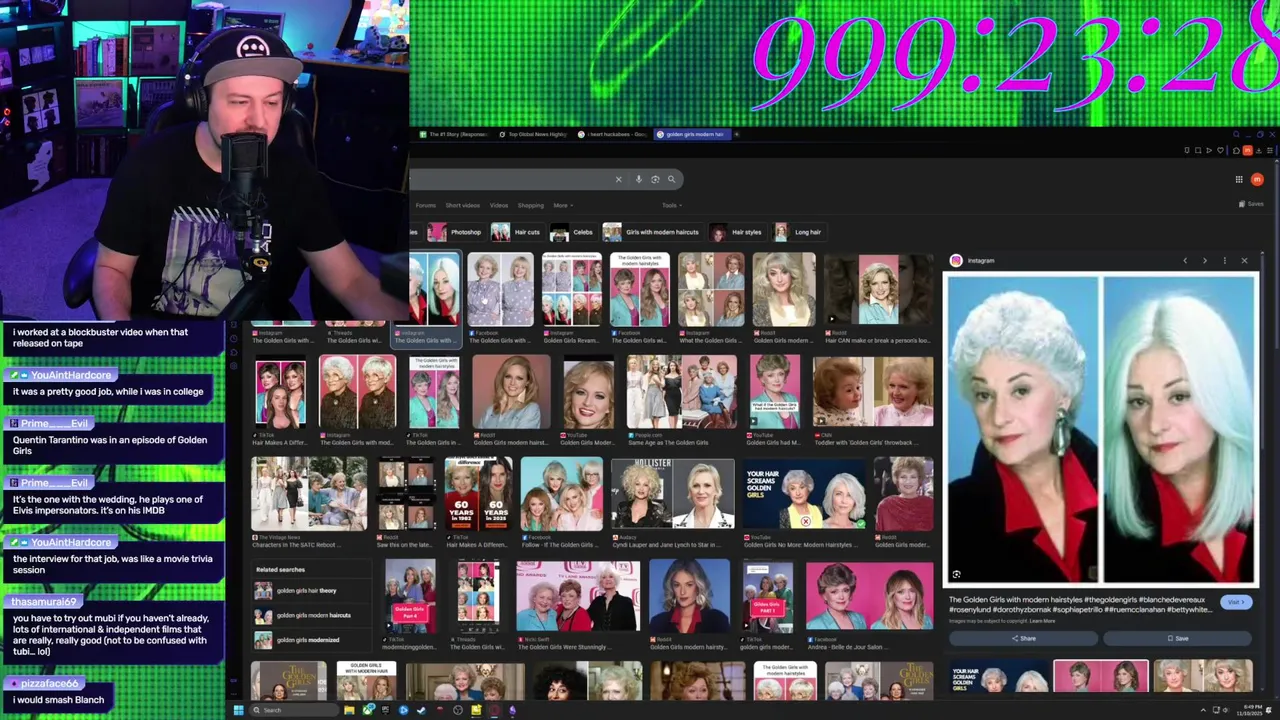
Task: Open the orange Google account avatar
Action: point(1257,180)
